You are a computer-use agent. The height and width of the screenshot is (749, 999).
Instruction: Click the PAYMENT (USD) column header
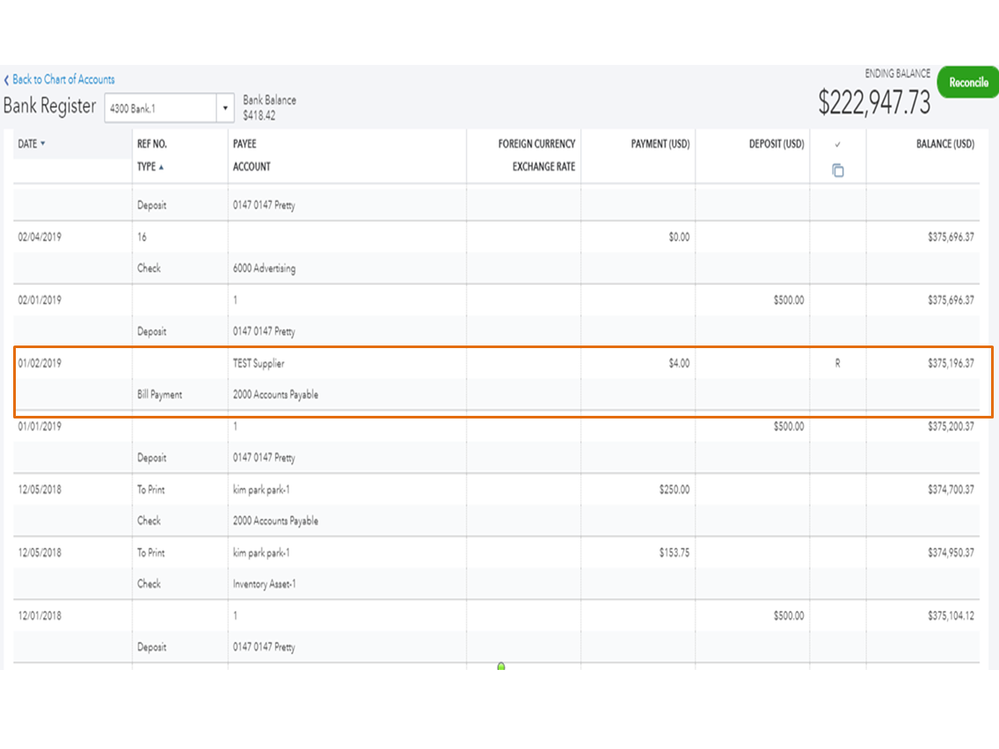(660, 144)
